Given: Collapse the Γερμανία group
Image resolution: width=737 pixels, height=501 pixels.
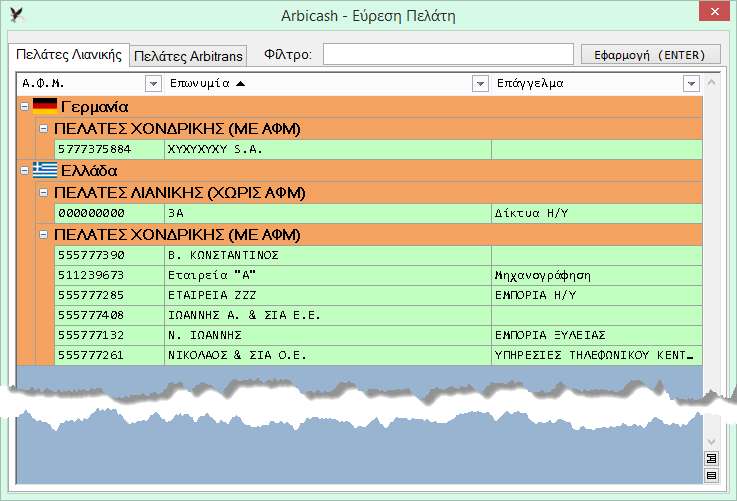Looking at the screenshot, I should point(24,107).
